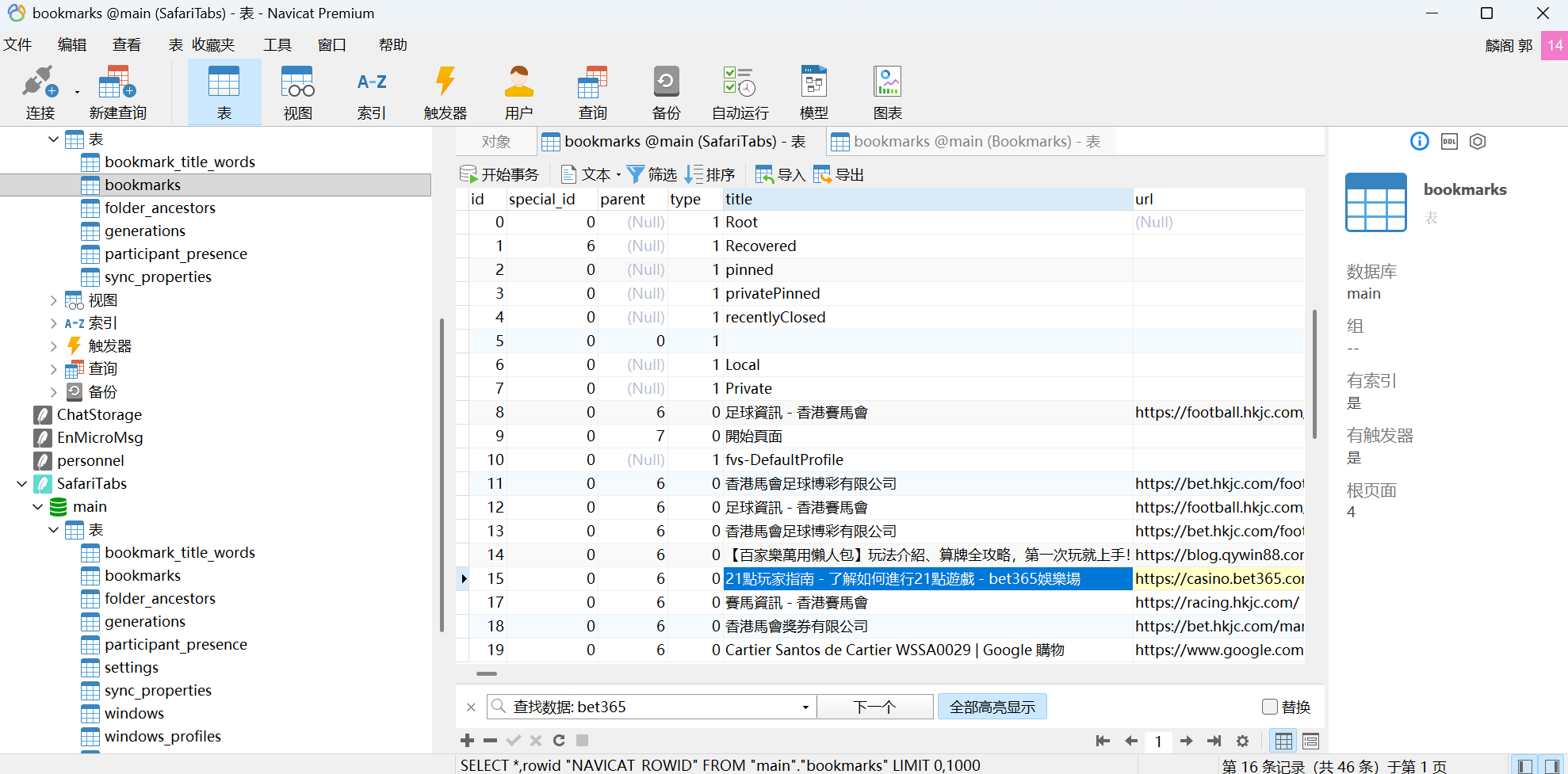
Task: Switch to grid view mode
Action: point(1283,742)
